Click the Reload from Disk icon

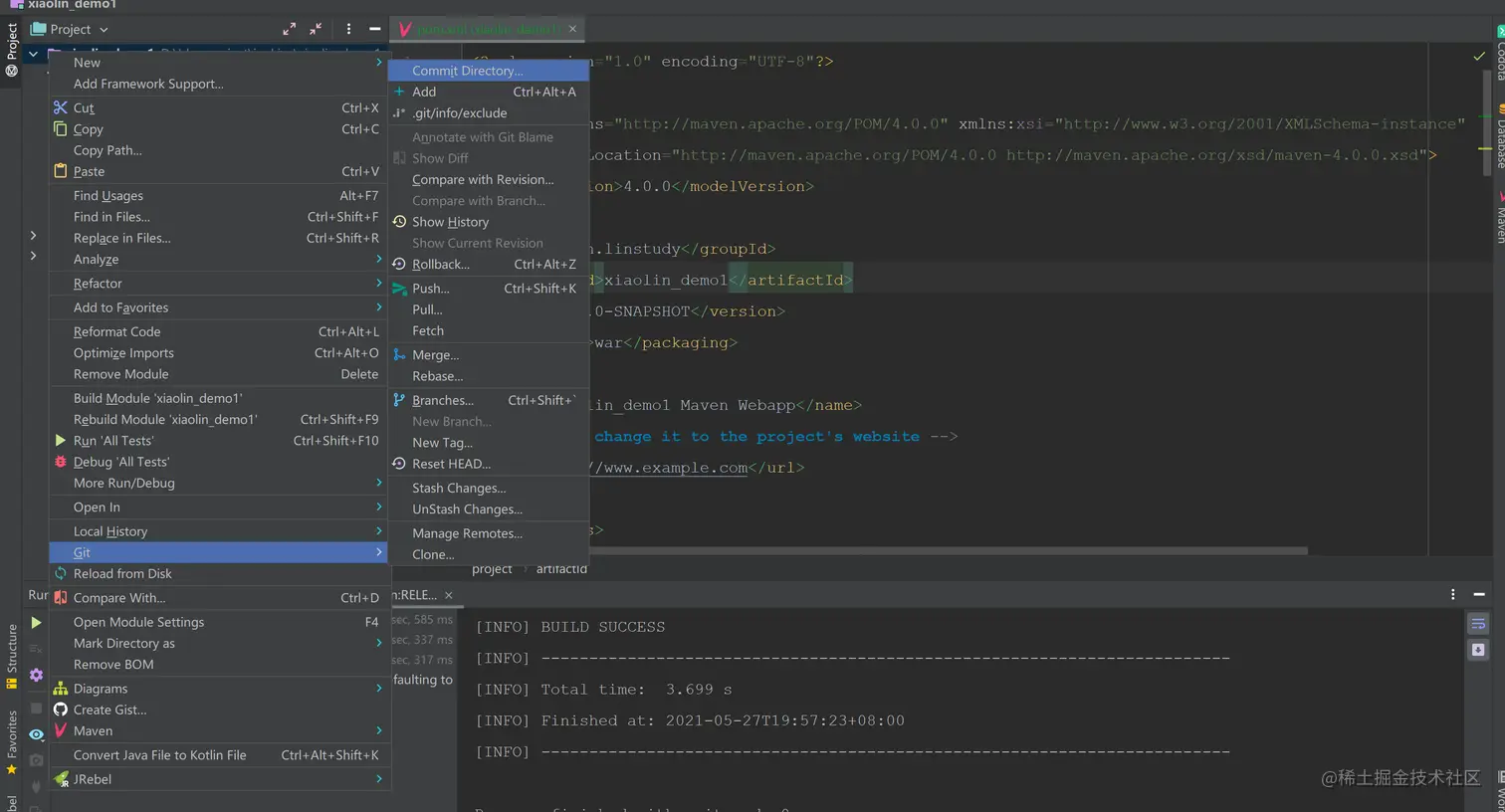tap(61, 573)
